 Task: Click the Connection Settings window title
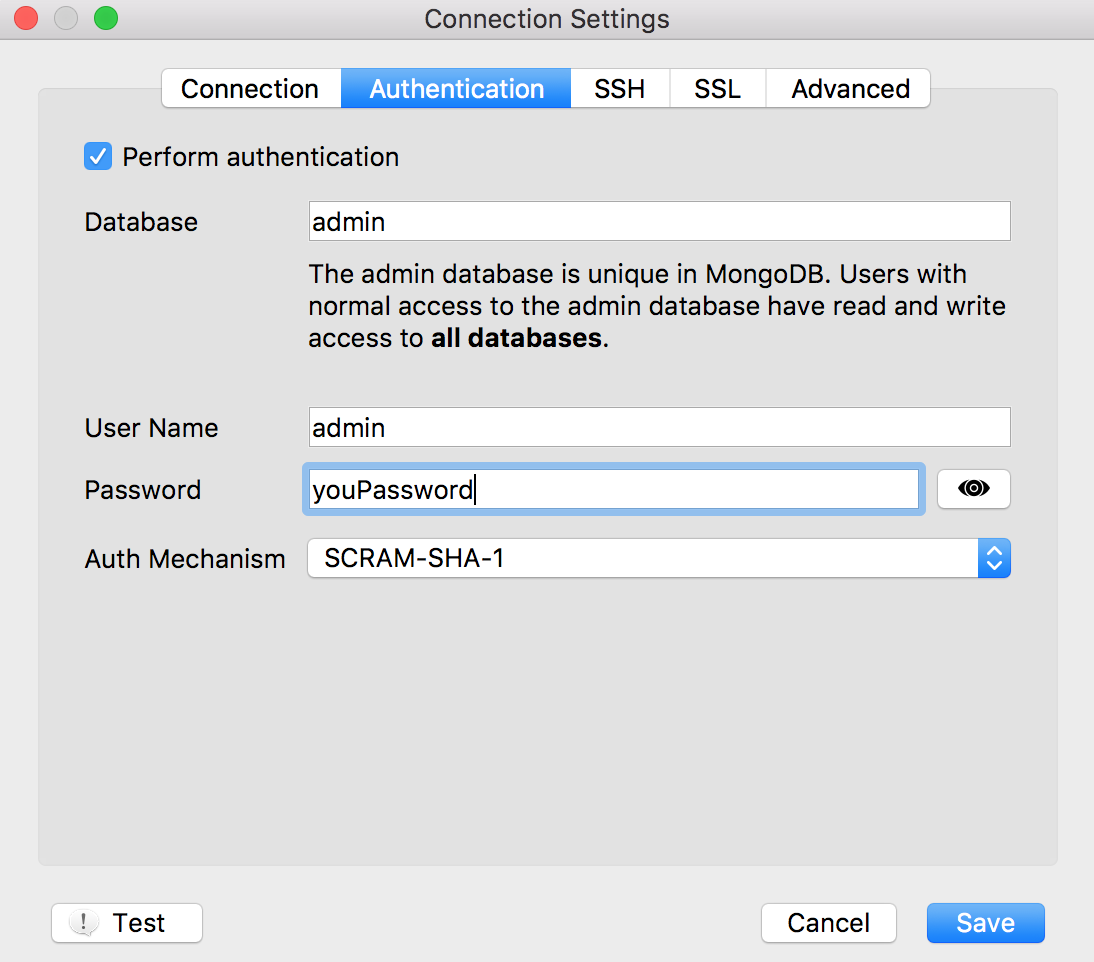tap(547, 18)
